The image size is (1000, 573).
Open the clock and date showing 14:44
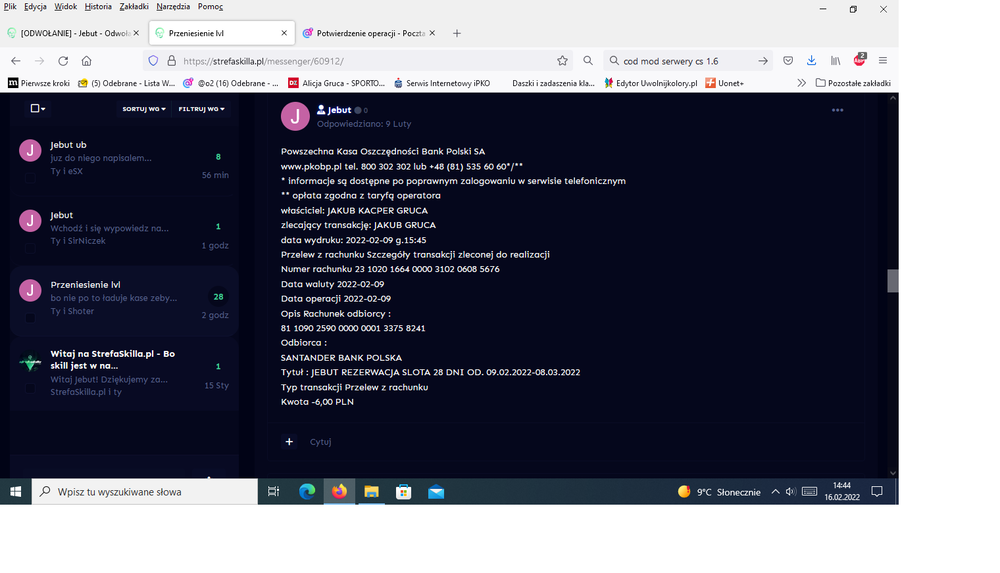(842, 491)
